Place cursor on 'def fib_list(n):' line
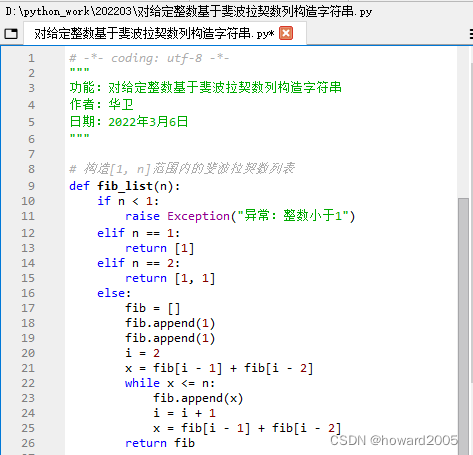 pos(124,186)
